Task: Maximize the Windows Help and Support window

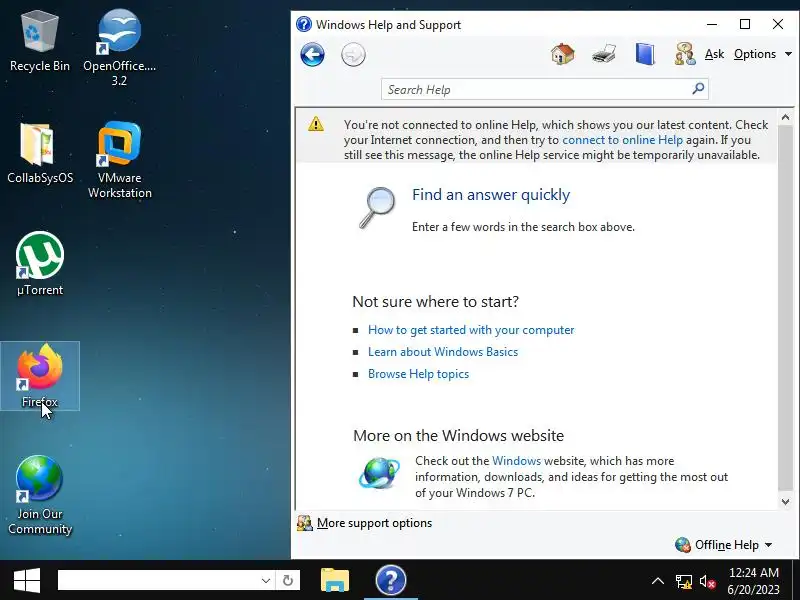Action: pyautogui.click(x=745, y=24)
